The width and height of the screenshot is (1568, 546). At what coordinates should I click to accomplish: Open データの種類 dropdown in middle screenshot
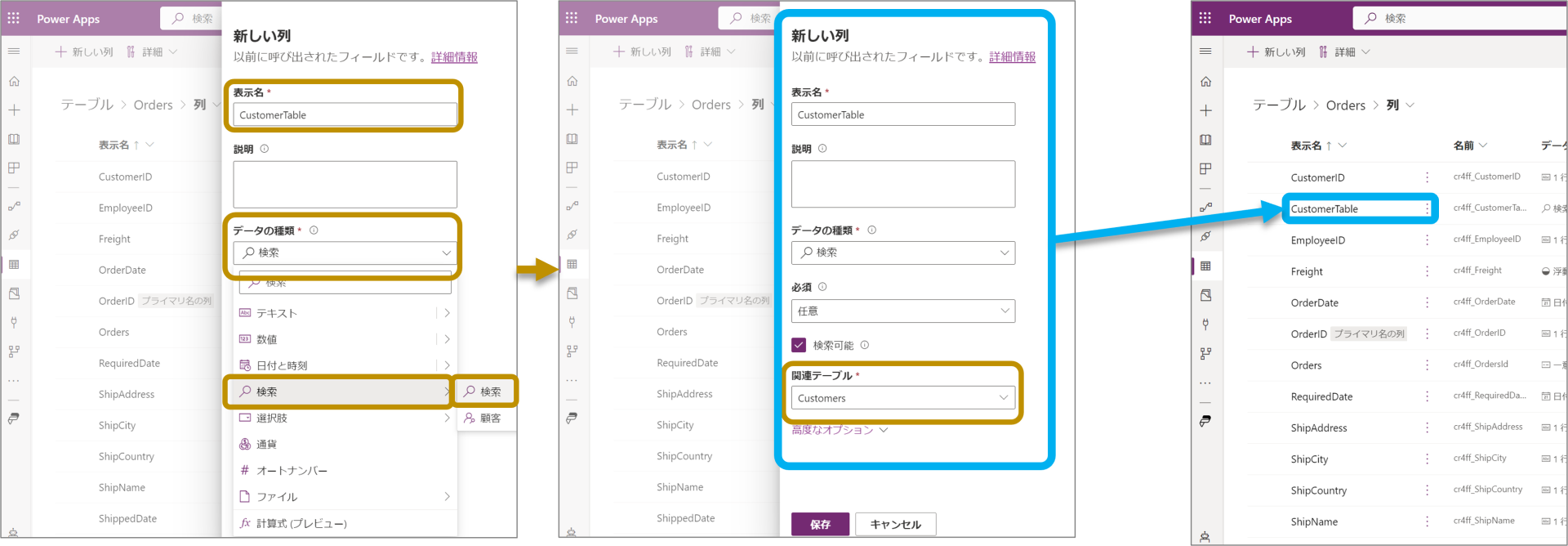903,253
